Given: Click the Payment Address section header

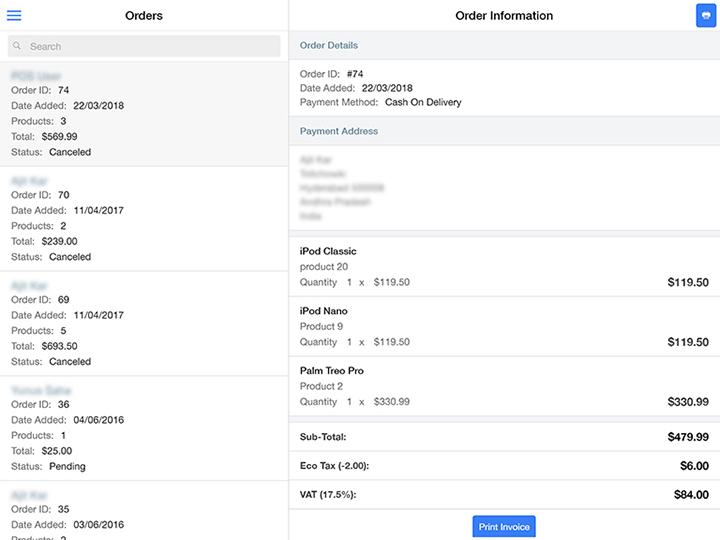Looking at the screenshot, I should tap(504, 131).
